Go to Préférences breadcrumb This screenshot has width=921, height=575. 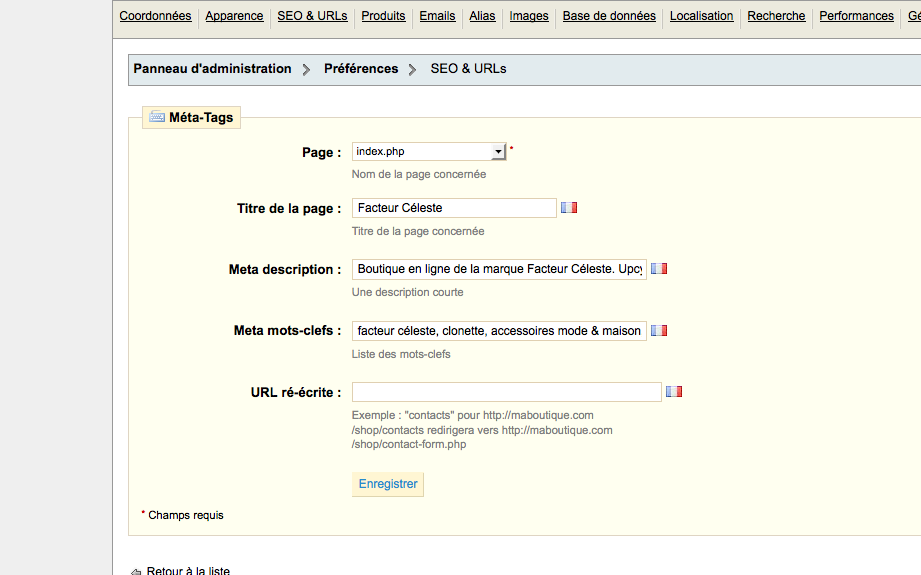(x=361, y=69)
